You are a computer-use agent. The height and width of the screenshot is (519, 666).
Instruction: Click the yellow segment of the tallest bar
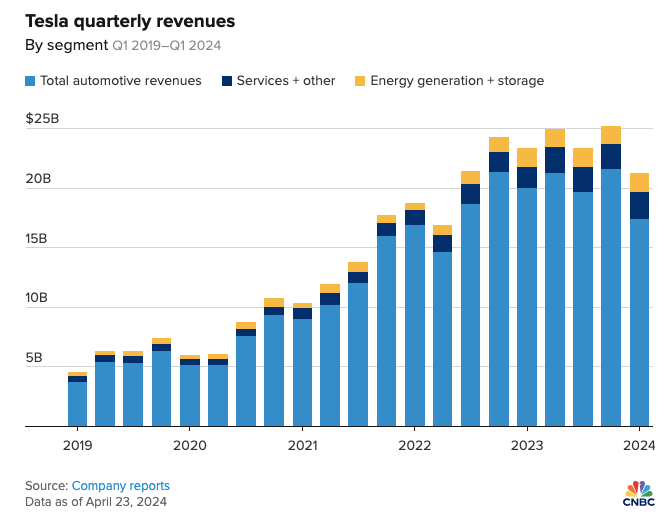coord(611,135)
